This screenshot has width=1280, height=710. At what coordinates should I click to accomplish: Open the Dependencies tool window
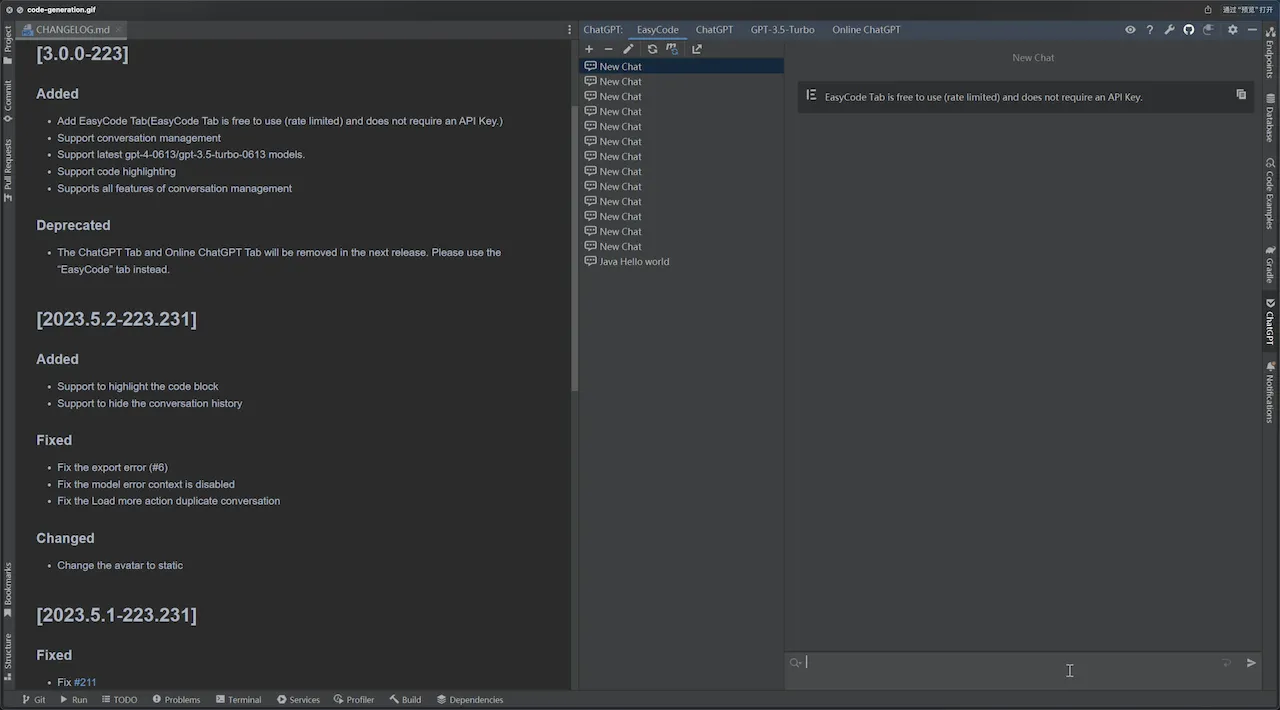click(x=470, y=700)
